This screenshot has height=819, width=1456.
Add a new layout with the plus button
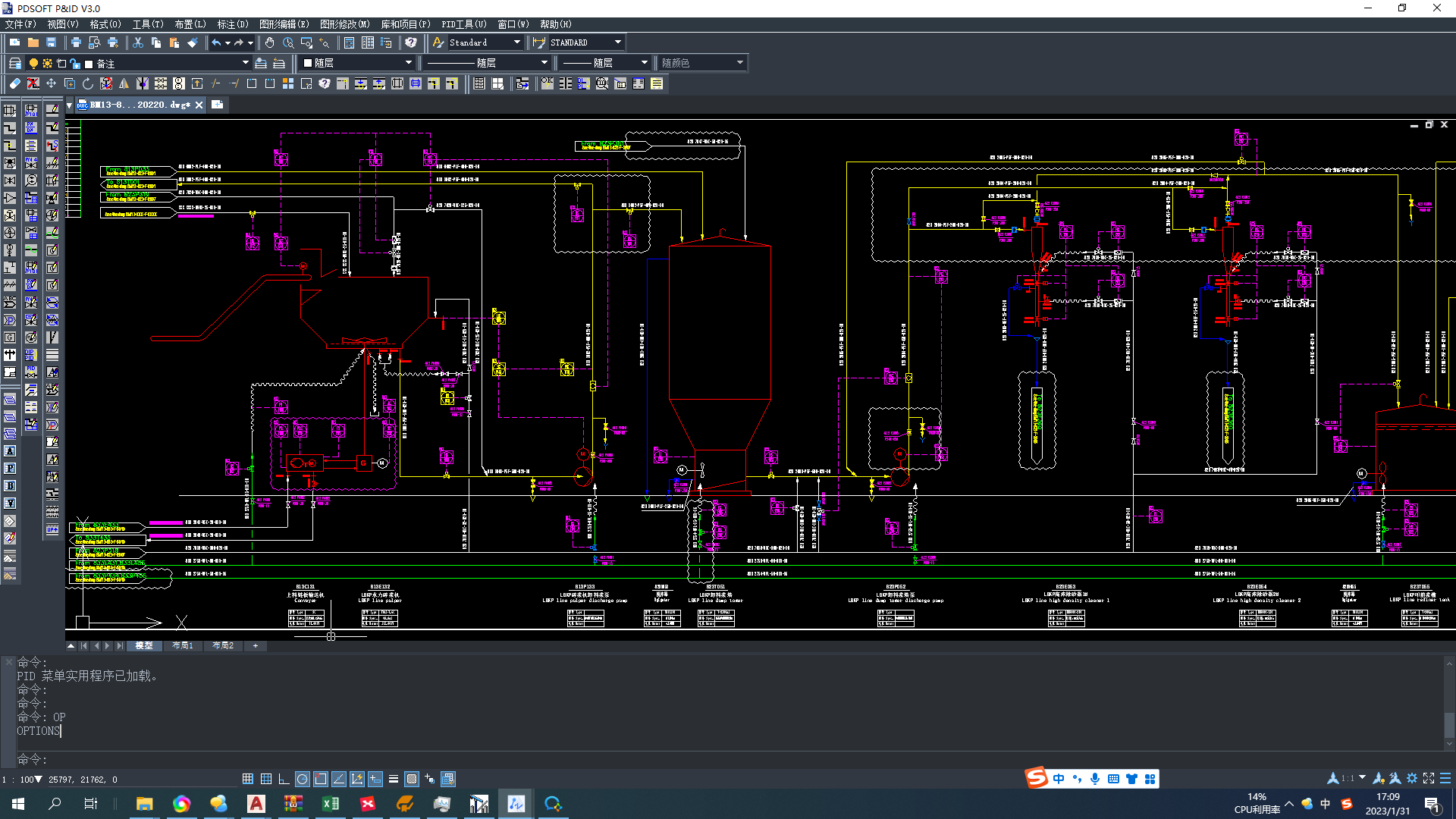tap(256, 645)
